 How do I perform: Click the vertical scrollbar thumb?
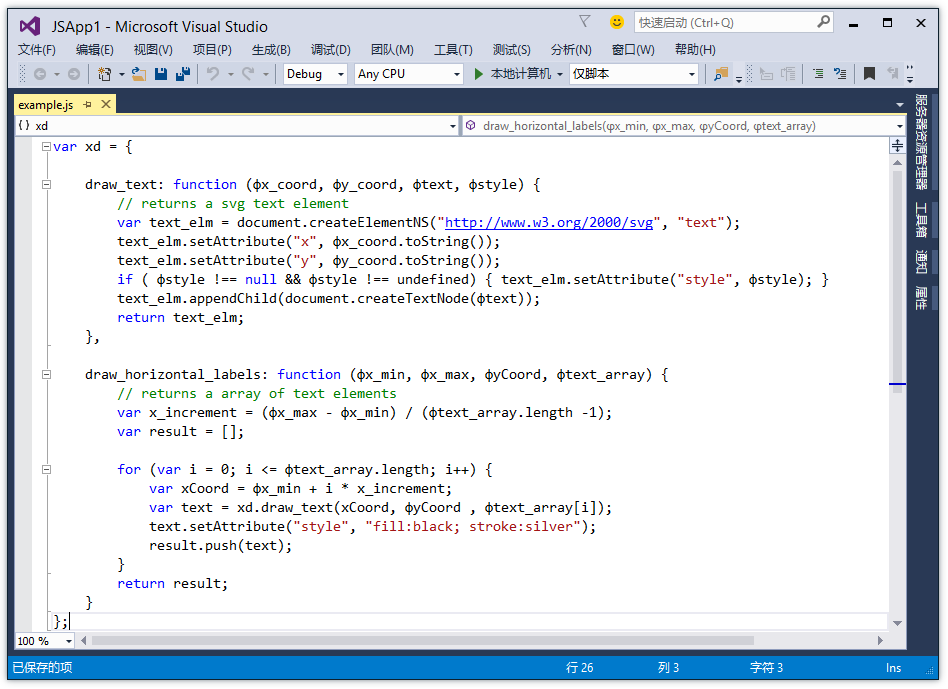tap(897, 281)
